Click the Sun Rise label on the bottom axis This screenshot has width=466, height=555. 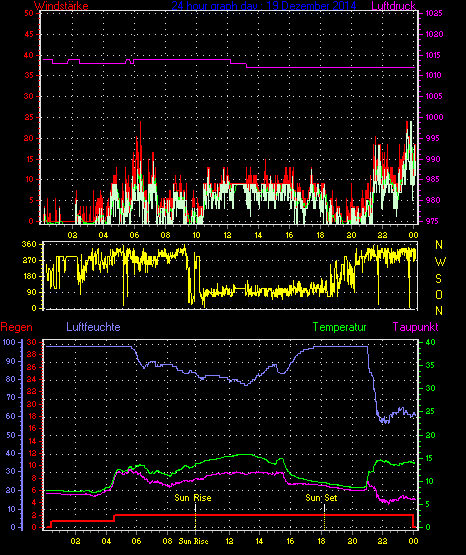coord(193,541)
